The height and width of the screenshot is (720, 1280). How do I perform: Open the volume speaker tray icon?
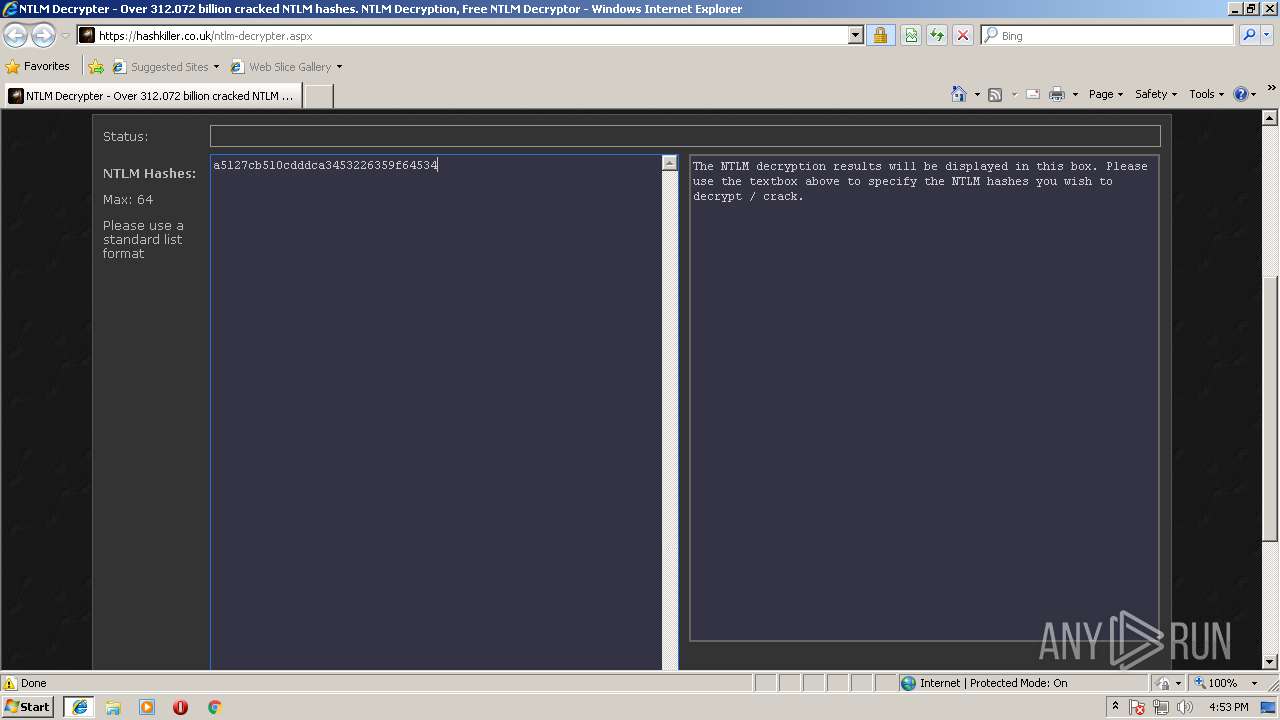(x=1185, y=707)
